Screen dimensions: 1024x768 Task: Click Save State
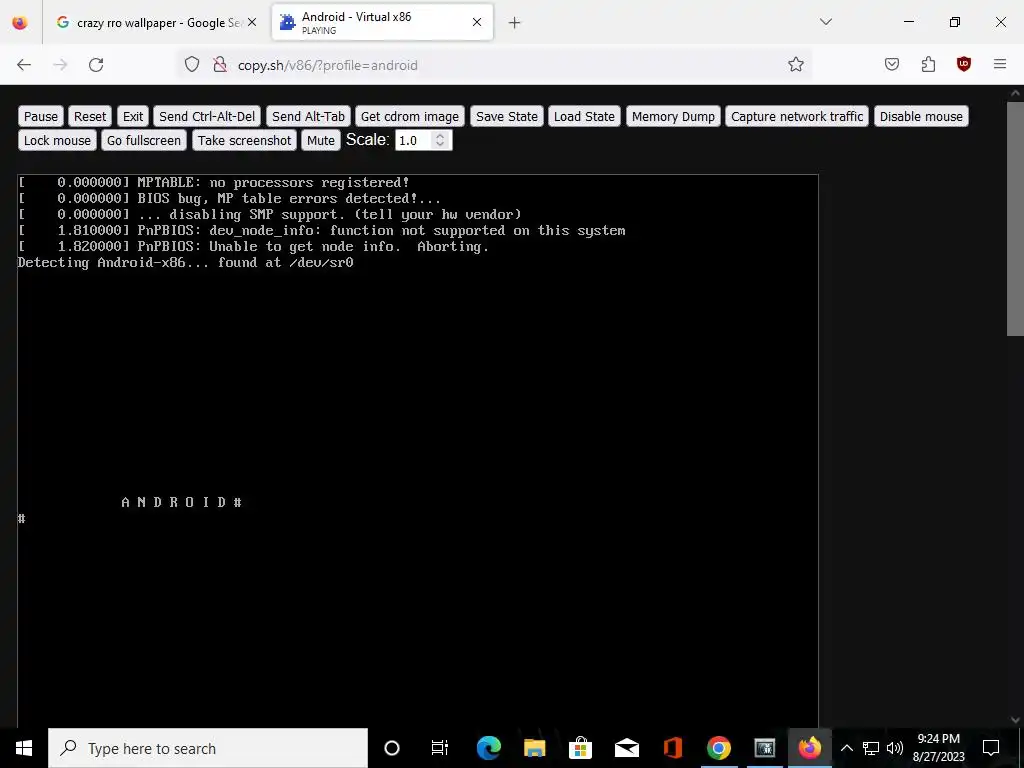point(507,116)
